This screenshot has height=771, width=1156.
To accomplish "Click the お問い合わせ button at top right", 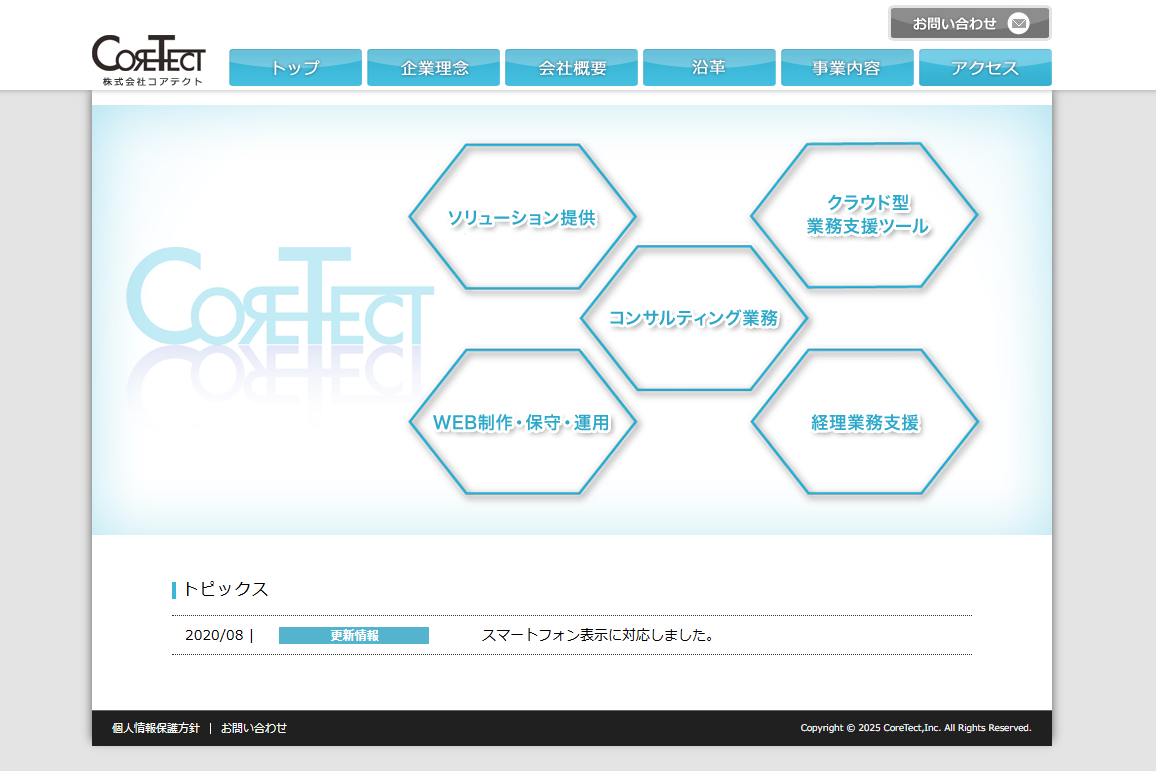I will pos(955,22).
